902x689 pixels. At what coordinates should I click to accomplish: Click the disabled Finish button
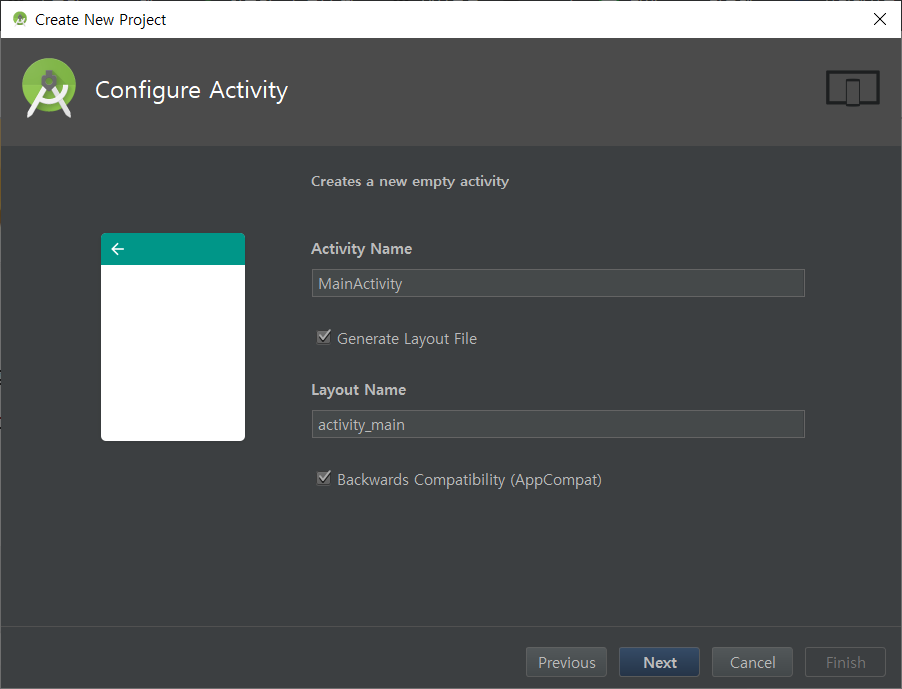point(846,662)
